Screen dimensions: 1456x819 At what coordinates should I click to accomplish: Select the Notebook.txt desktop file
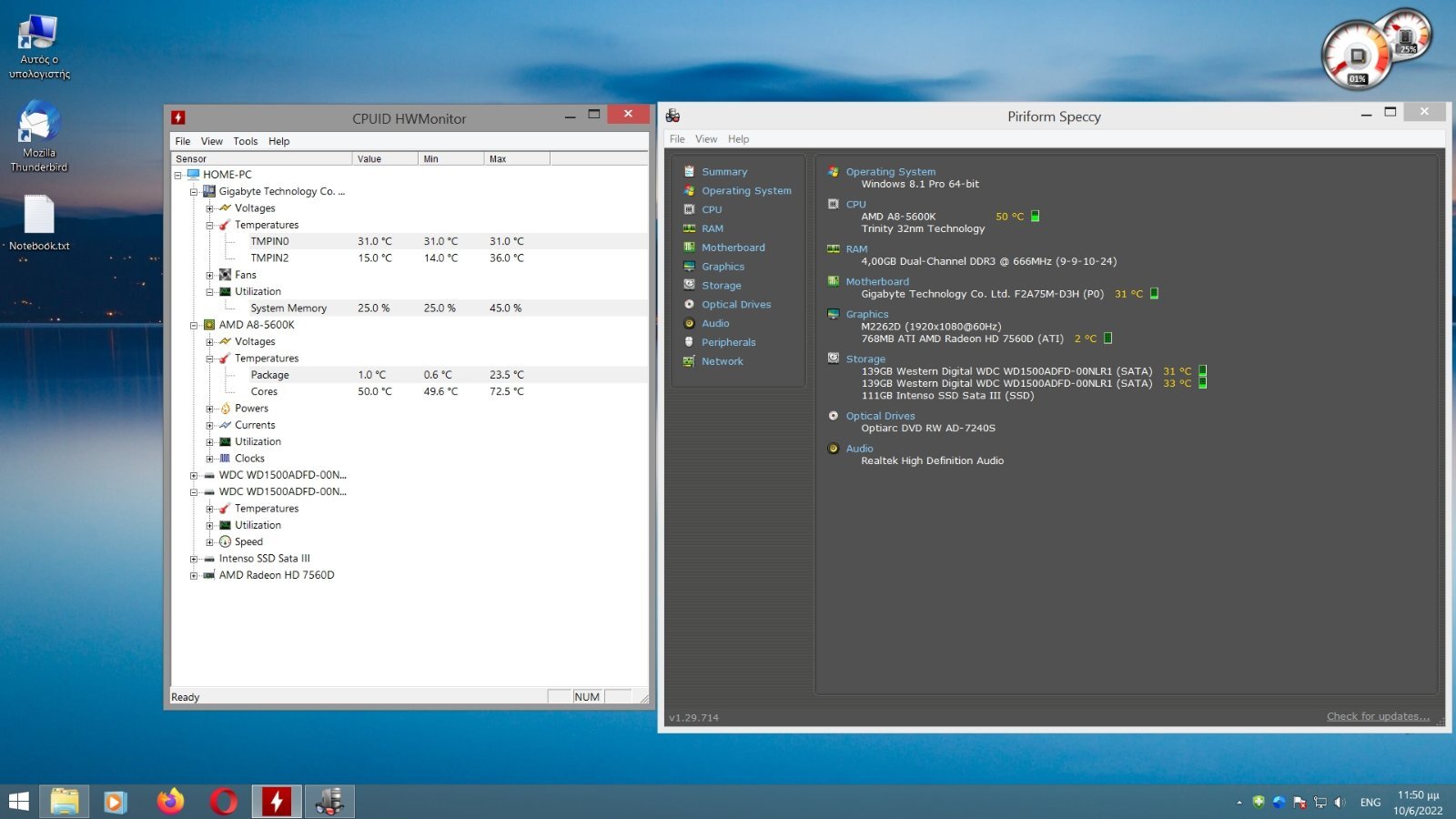click(39, 224)
